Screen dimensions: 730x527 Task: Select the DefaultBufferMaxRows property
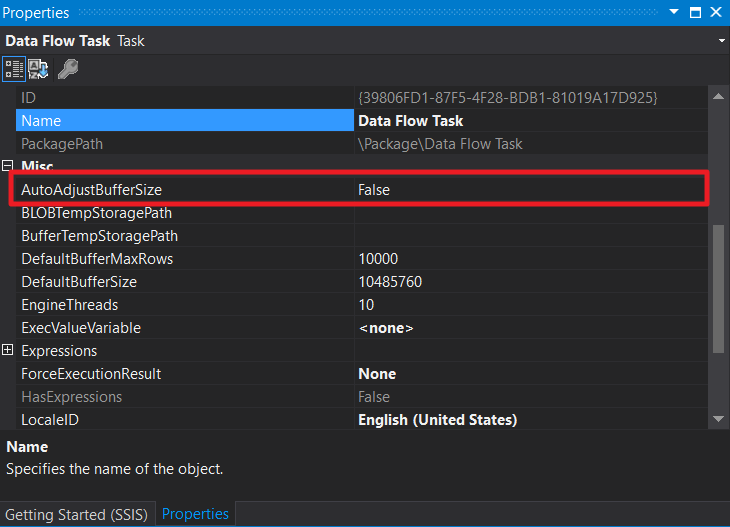tap(185, 259)
